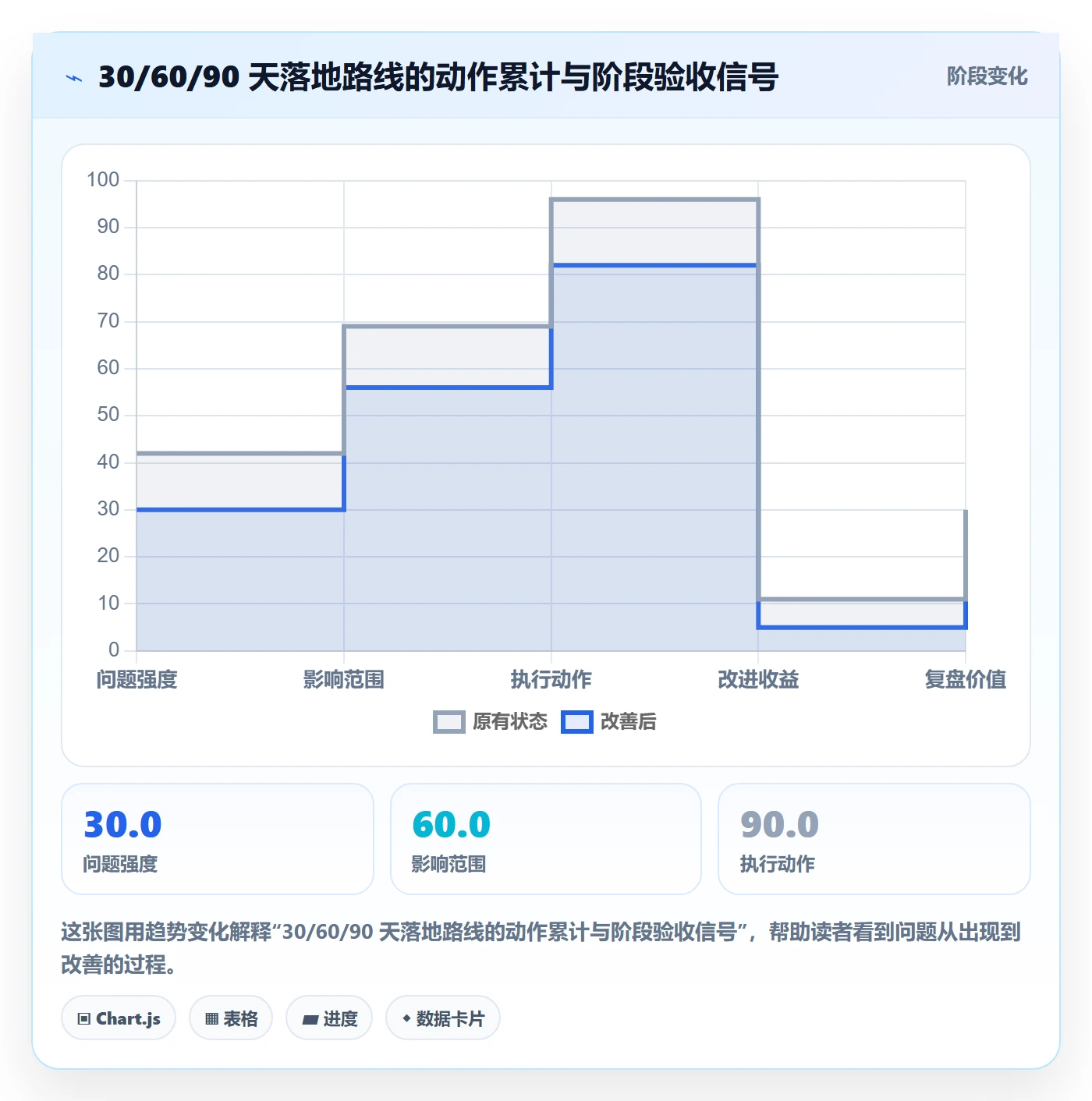Click the chart title 30/60/90 天落地路线
Screen dimensions: 1092x1101
pyautogui.click(x=438, y=77)
